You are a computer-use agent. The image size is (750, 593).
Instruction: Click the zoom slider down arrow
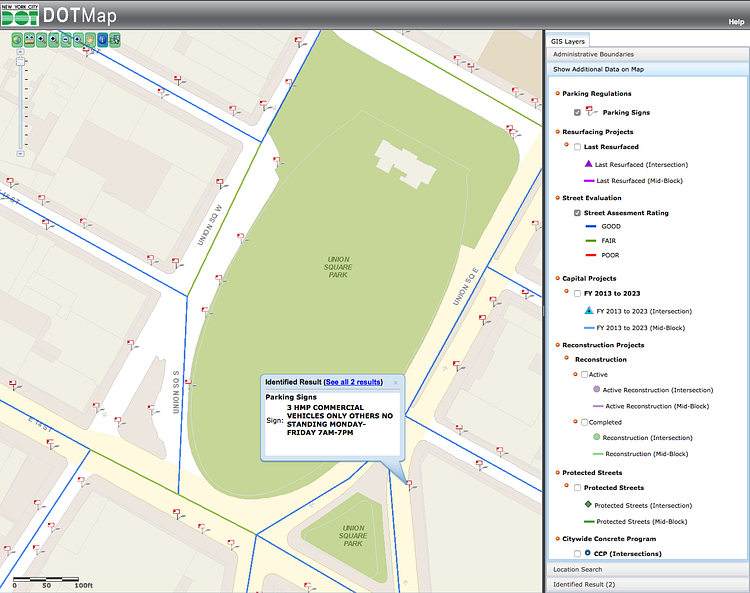coord(20,155)
